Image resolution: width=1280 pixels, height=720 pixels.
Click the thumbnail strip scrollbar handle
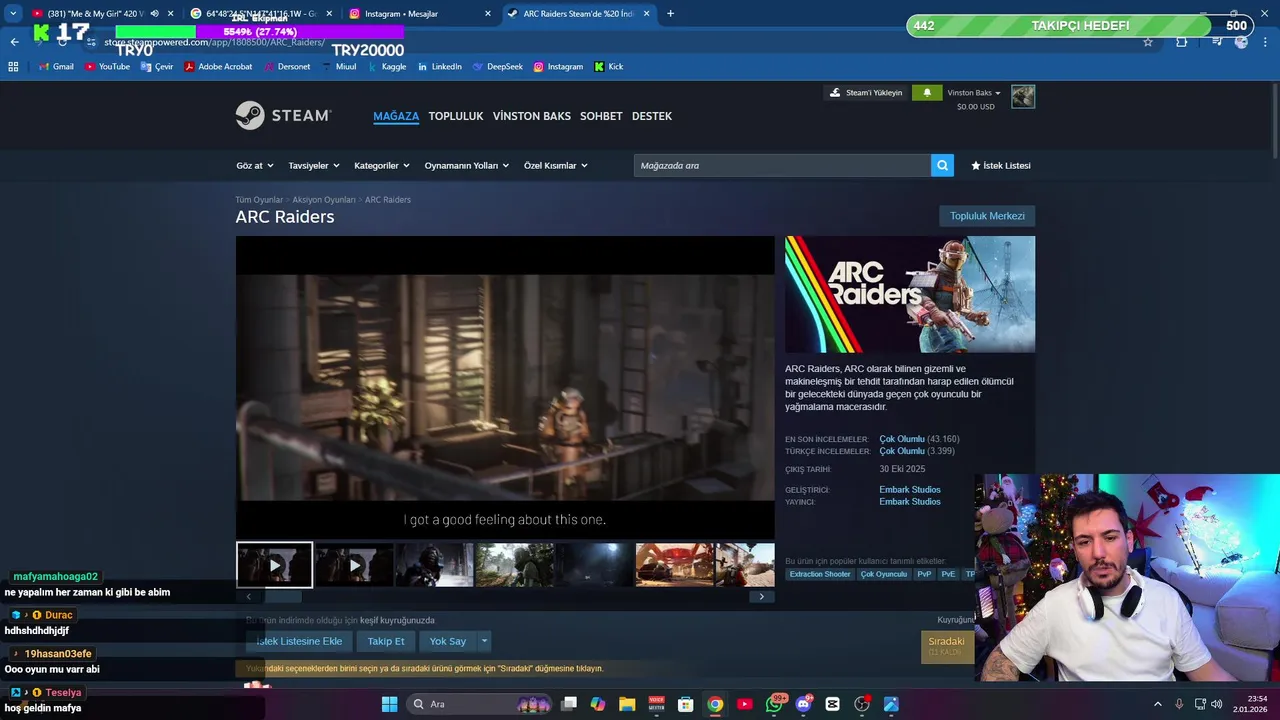[282, 597]
